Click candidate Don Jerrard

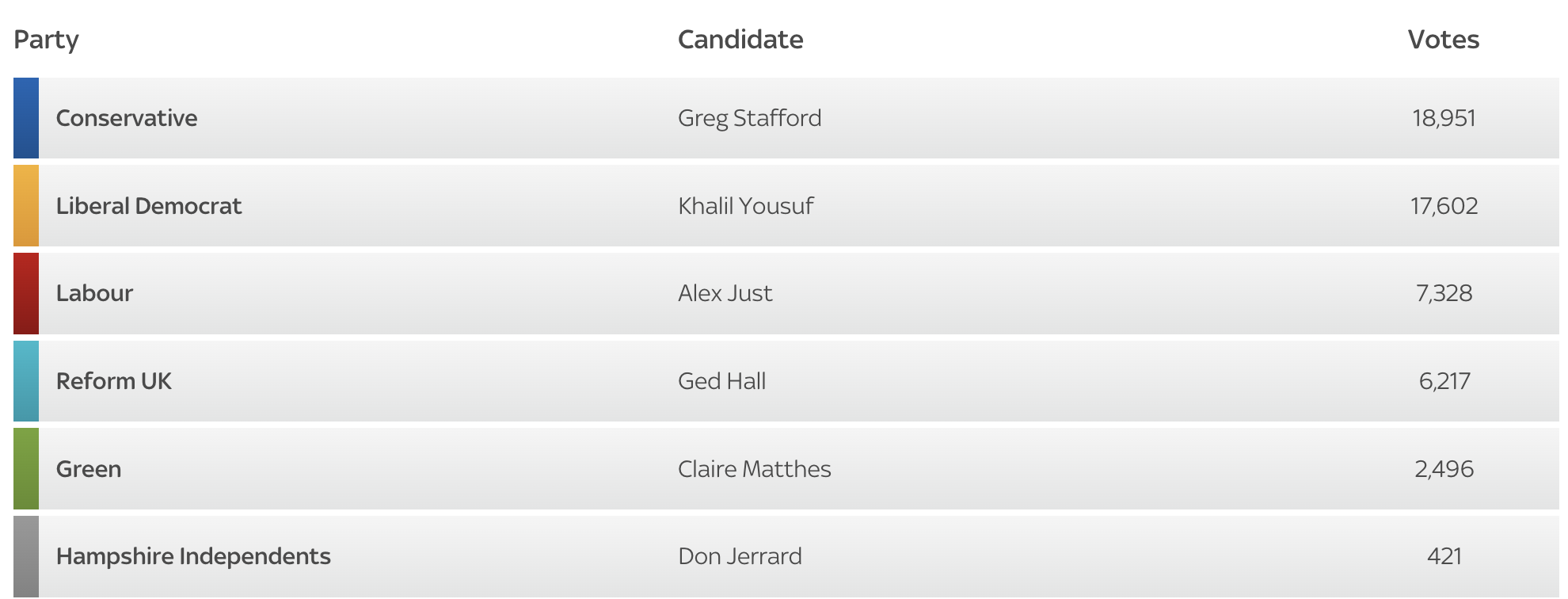click(740, 556)
